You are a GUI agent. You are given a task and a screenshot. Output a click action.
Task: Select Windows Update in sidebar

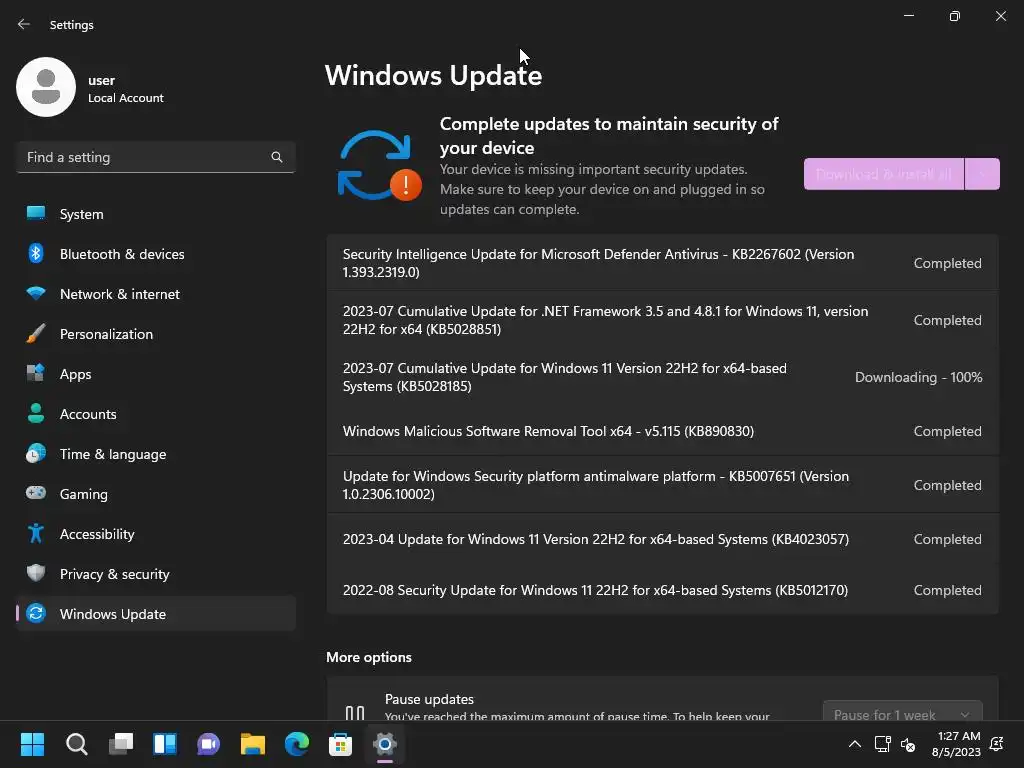point(155,613)
